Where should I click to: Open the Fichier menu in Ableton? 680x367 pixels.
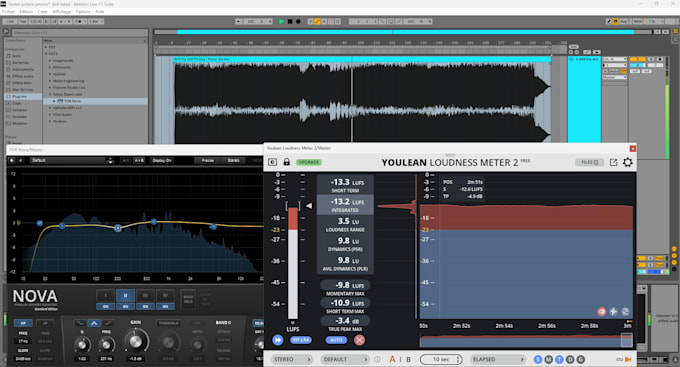tap(8, 12)
